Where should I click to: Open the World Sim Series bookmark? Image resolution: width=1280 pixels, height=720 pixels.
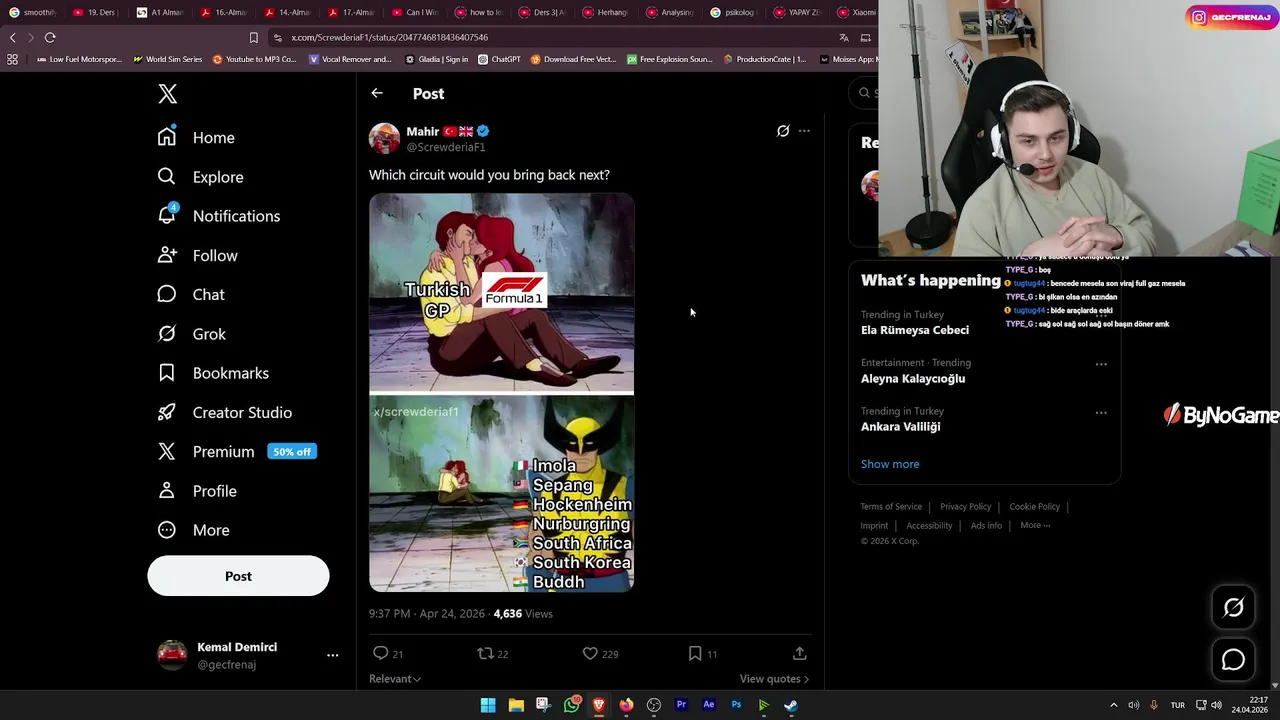point(168,59)
